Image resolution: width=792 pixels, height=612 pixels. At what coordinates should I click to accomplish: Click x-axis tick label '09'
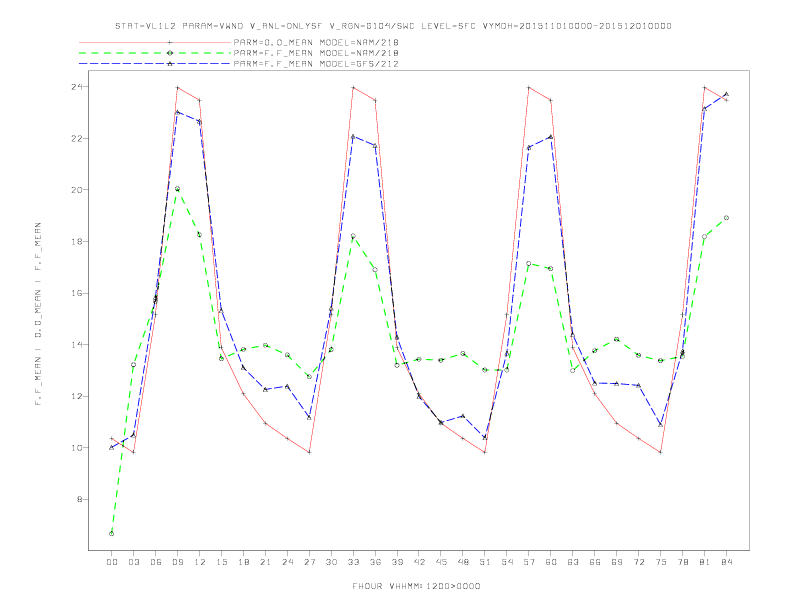click(x=177, y=562)
